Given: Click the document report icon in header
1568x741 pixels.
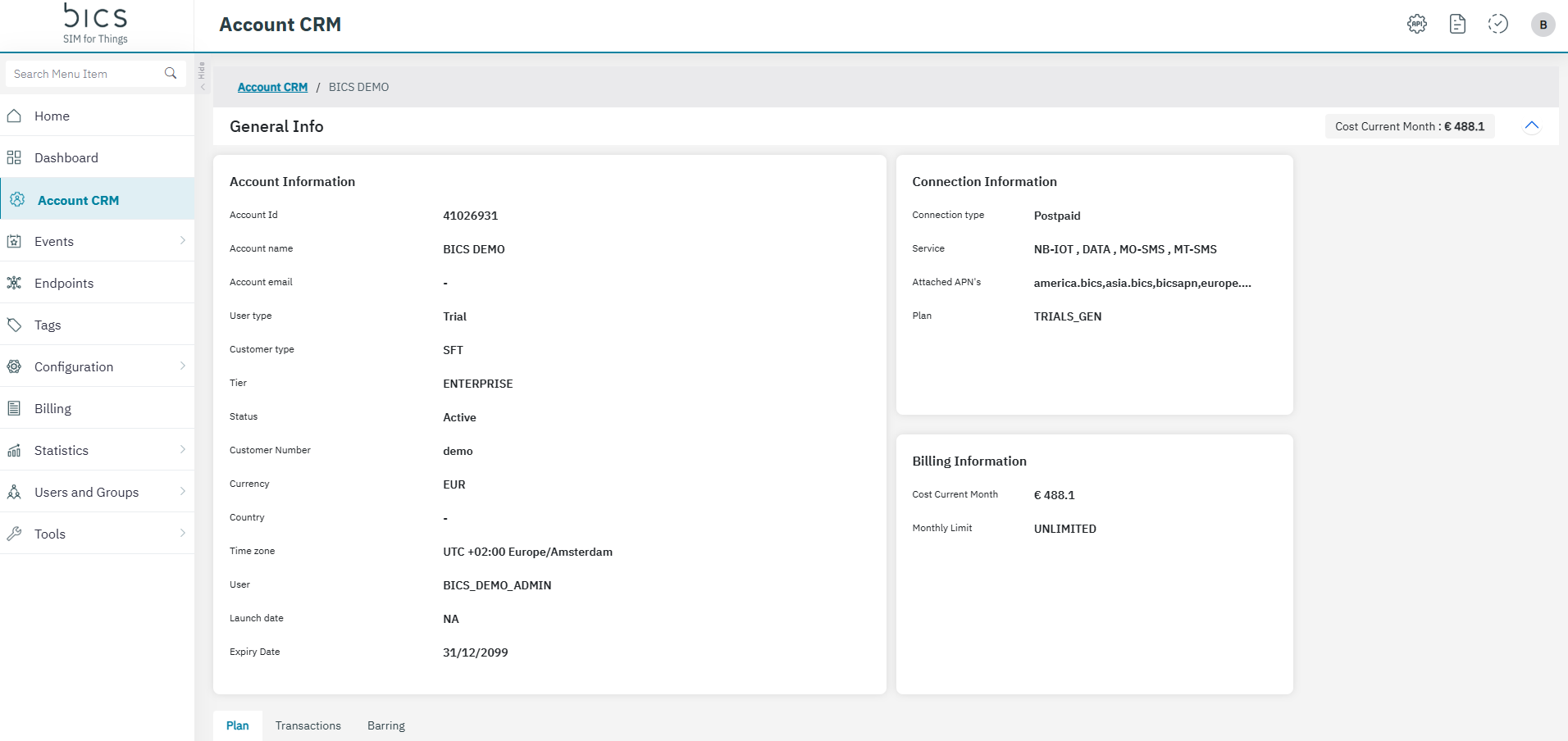Looking at the screenshot, I should tap(1457, 25).
